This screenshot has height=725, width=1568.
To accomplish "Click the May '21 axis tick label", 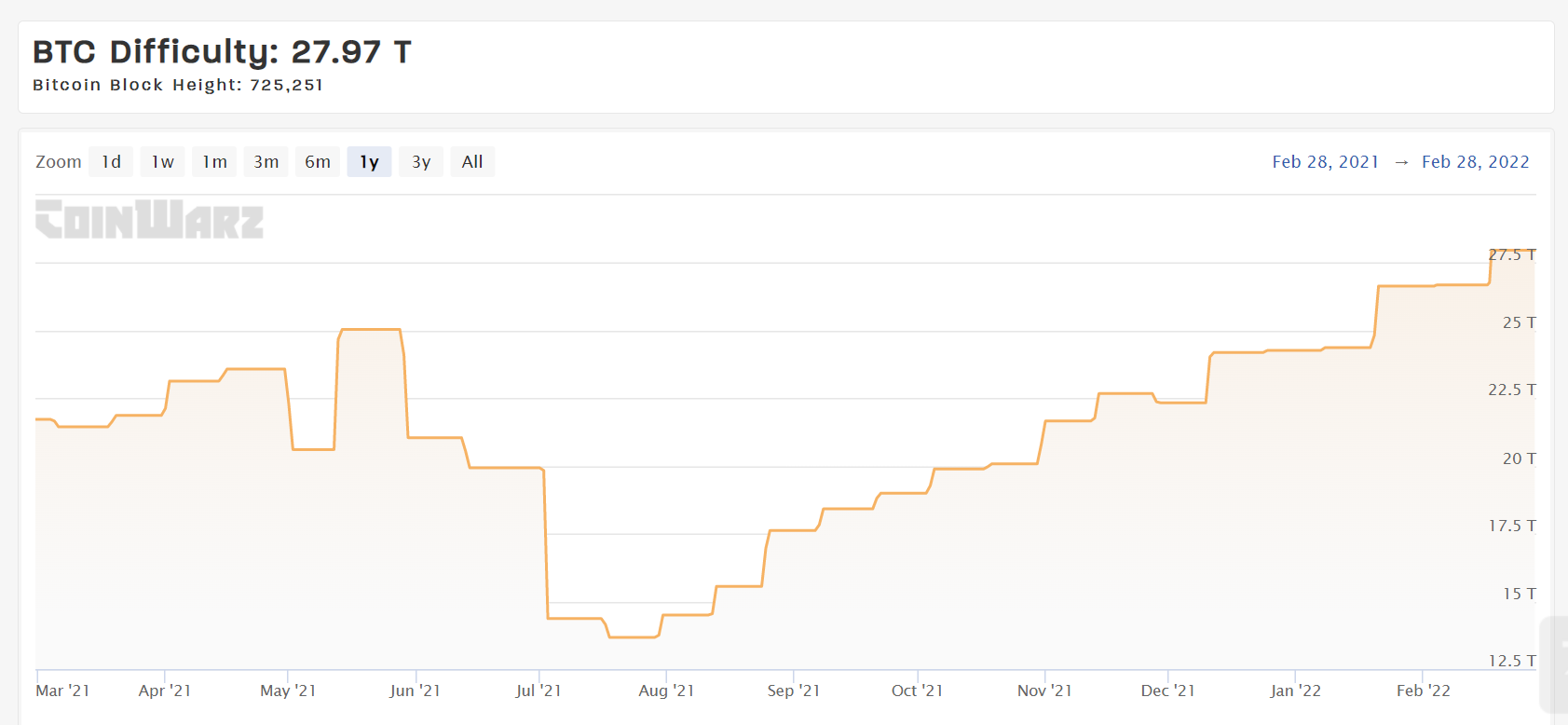I will coord(288,691).
